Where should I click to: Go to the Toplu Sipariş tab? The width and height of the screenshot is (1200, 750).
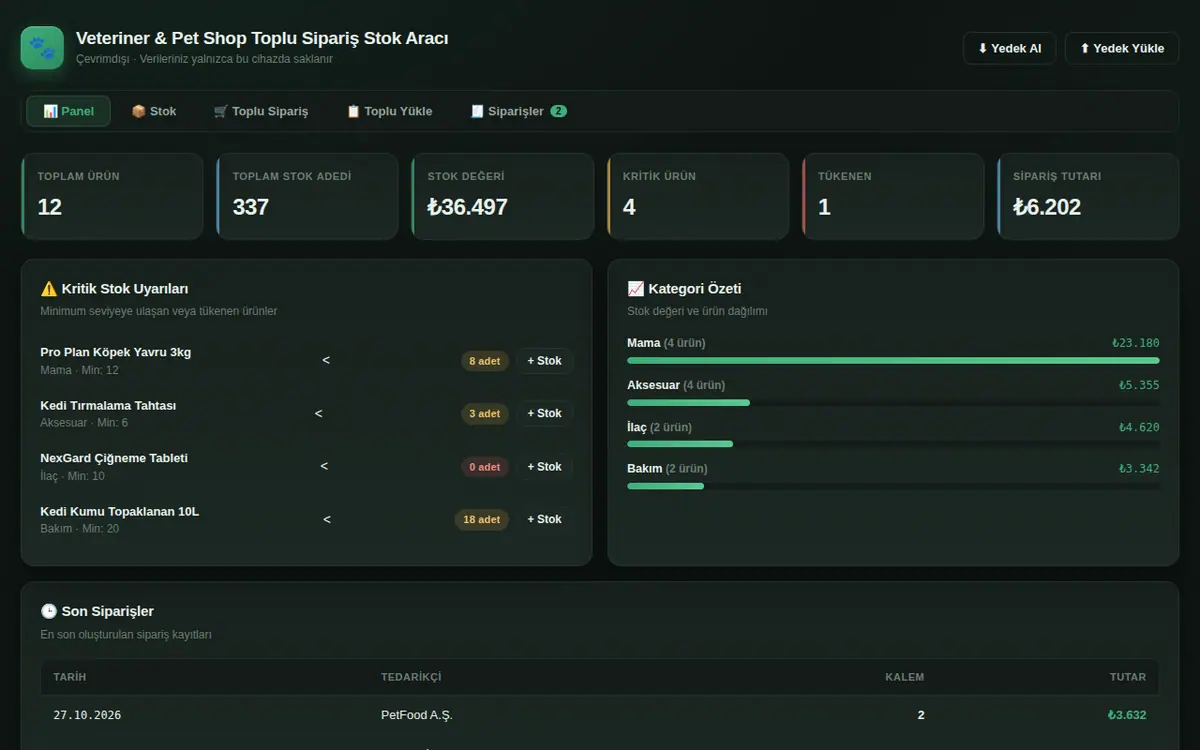pos(261,111)
